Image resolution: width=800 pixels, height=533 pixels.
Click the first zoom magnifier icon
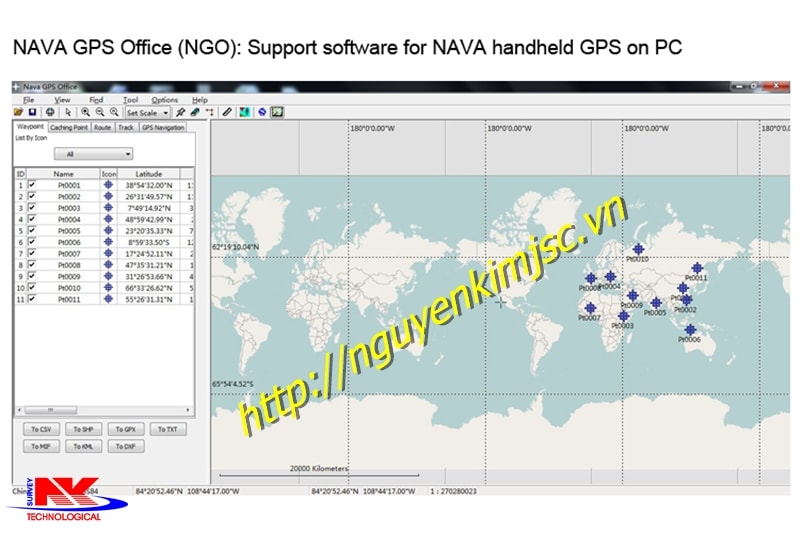pyautogui.click(x=87, y=112)
